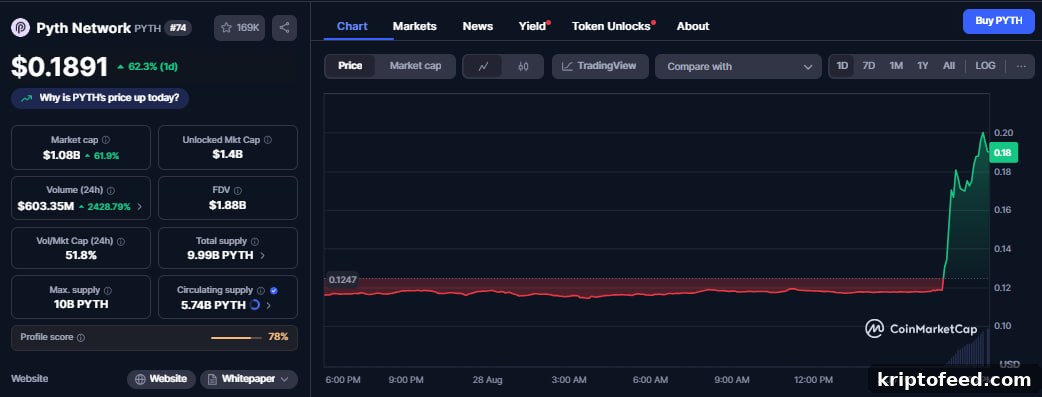The width and height of the screenshot is (1042, 397).
Task: Open the Website link button
Action: (x=161, y=379)
